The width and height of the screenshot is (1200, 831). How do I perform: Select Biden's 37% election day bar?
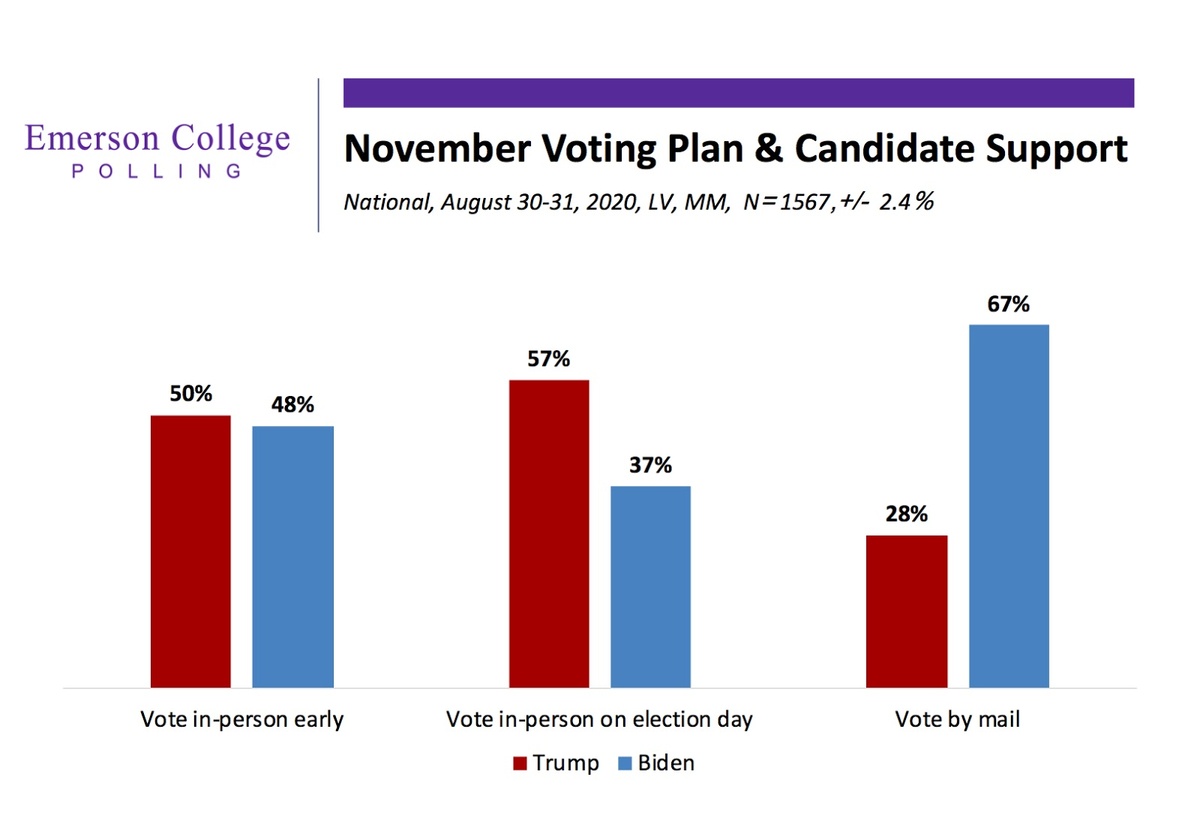(x=650, y=587)
